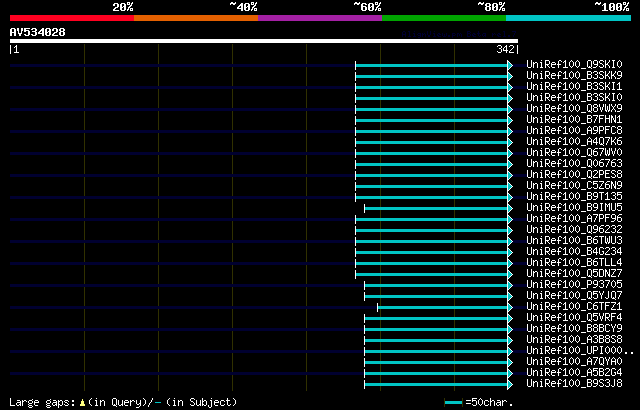Click the cyan ~100% identity color band
This screenshot has width=640, height=410.
click(x=569, y=18)
